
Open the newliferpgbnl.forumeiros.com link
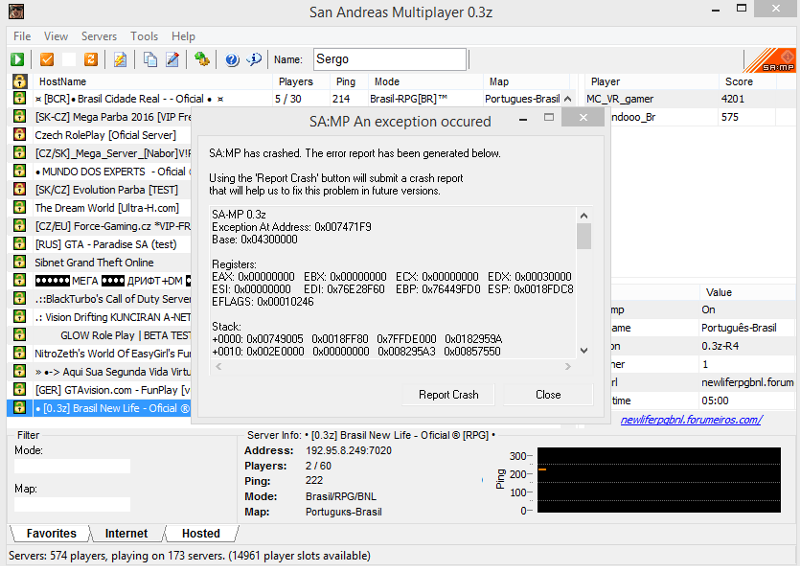[691, 420]
